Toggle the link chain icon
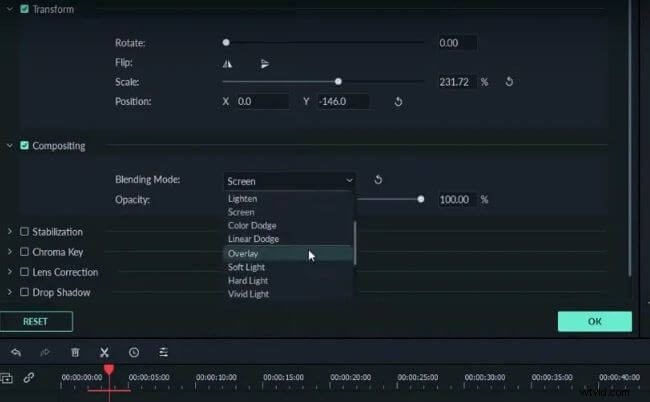This screenshot has width=650, height=402. click(29, 378)
